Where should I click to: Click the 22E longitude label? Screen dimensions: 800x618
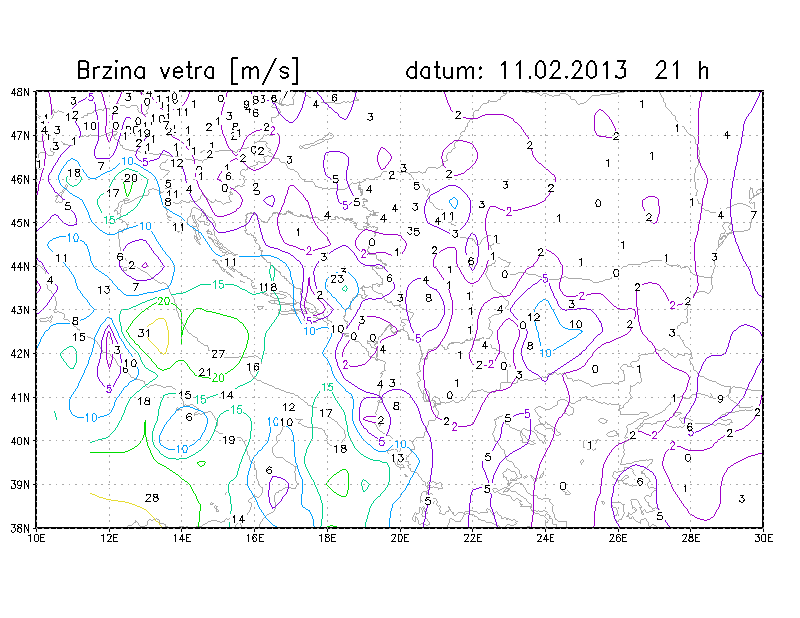point(473,538)
